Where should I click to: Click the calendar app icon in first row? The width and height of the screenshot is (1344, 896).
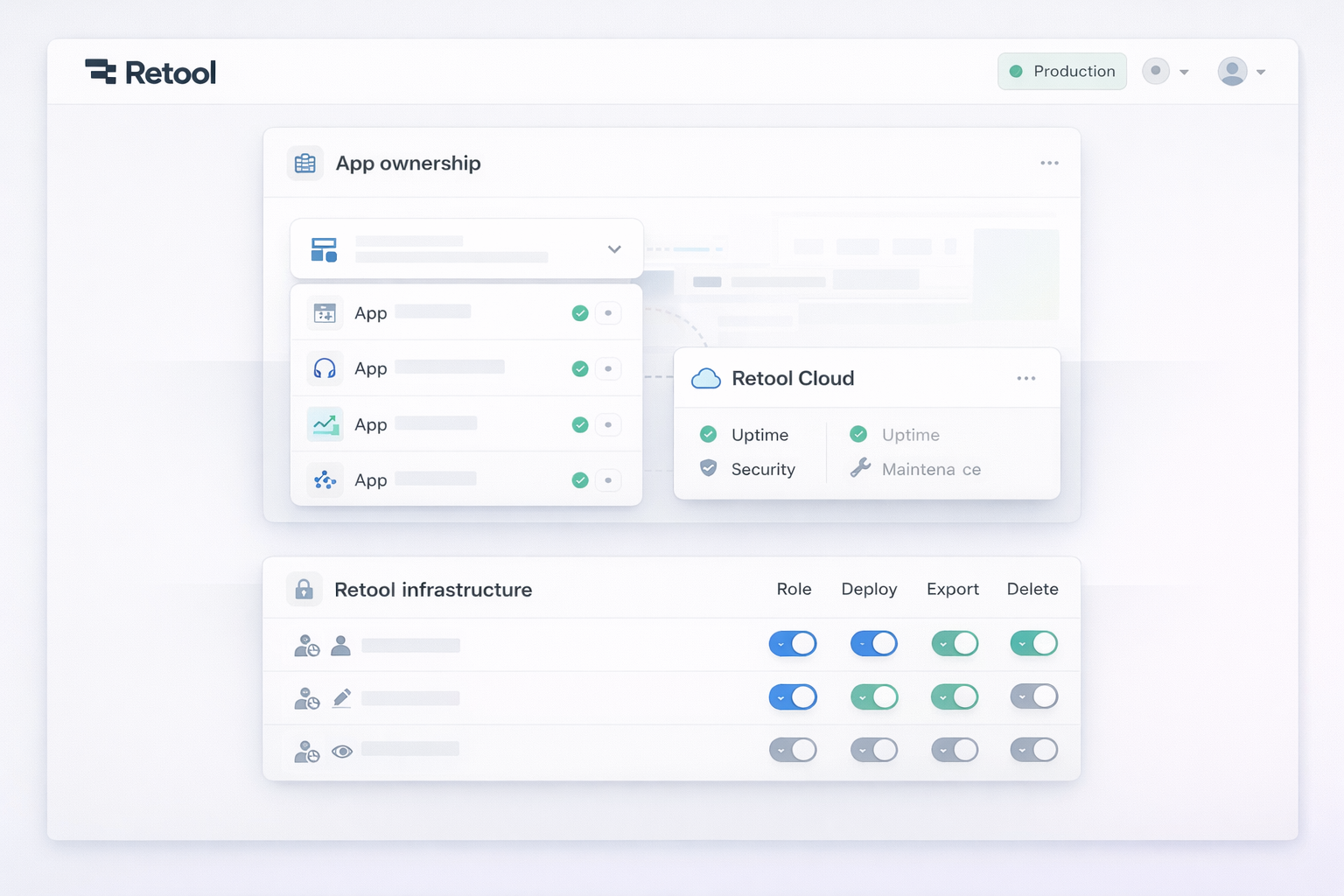pos(325,313)
